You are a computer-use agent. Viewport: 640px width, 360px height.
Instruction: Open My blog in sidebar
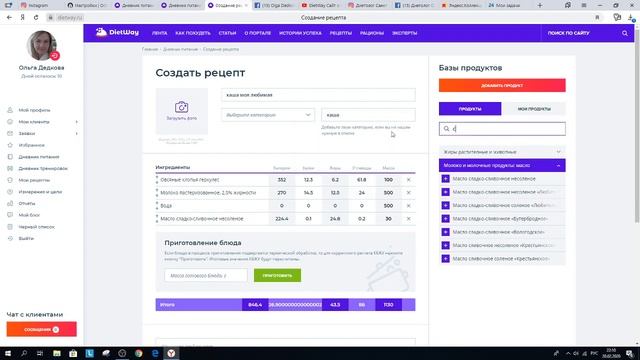(x=29, y=215)
